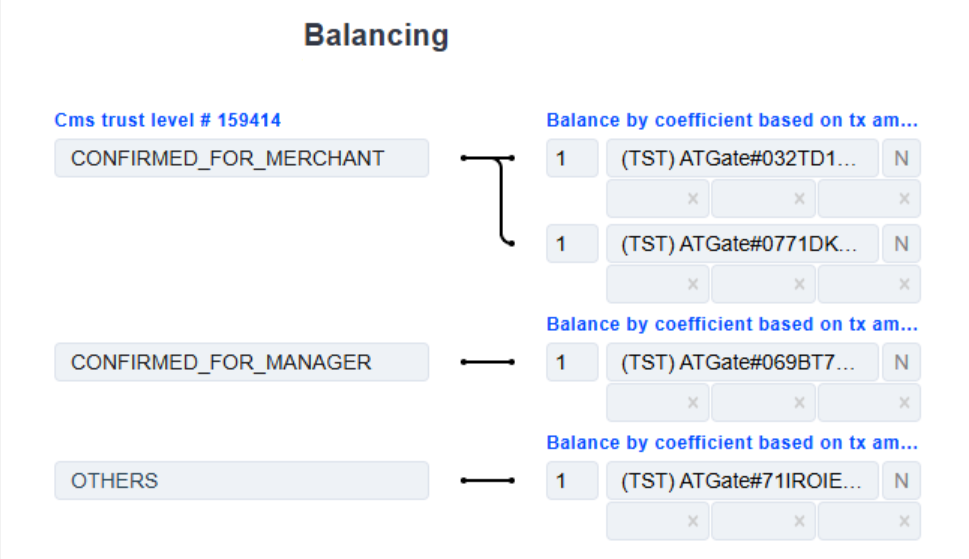Screen dimensions: 969x559
Task: Clear last field under ATGate#0771DK row
Action: [904, 284]
